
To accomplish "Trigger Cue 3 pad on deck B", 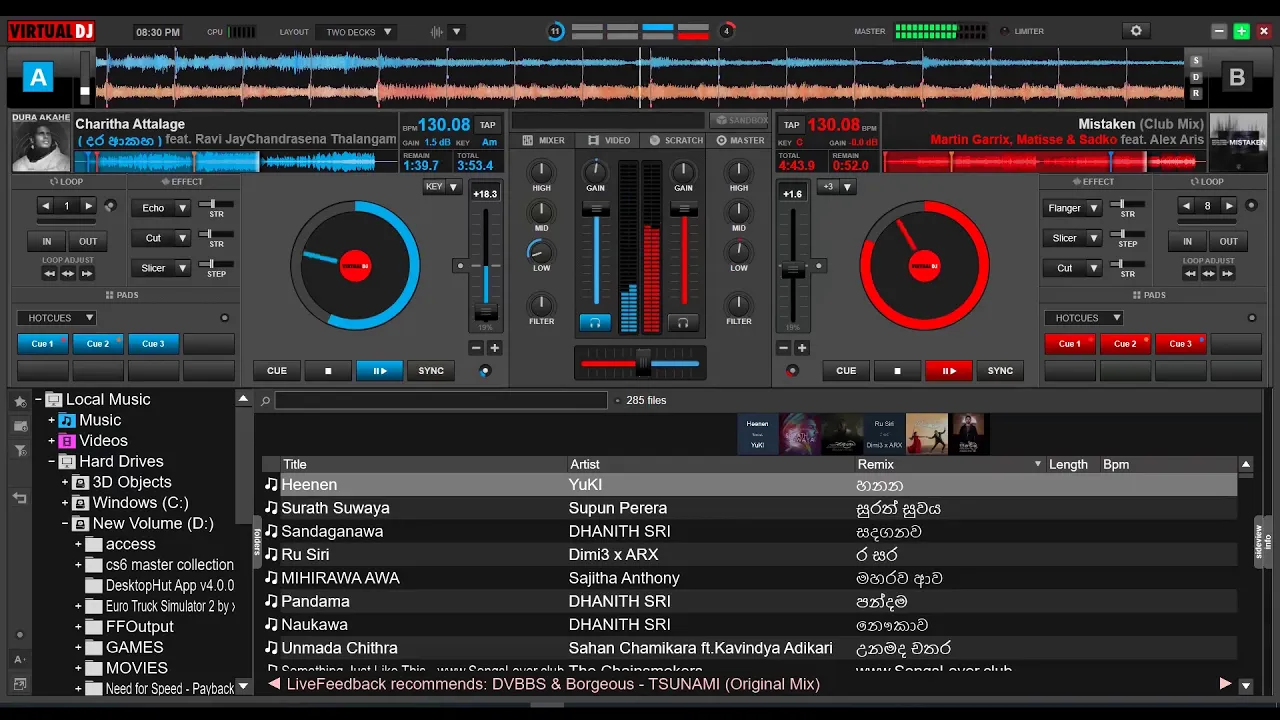I will pos(1181,344).
